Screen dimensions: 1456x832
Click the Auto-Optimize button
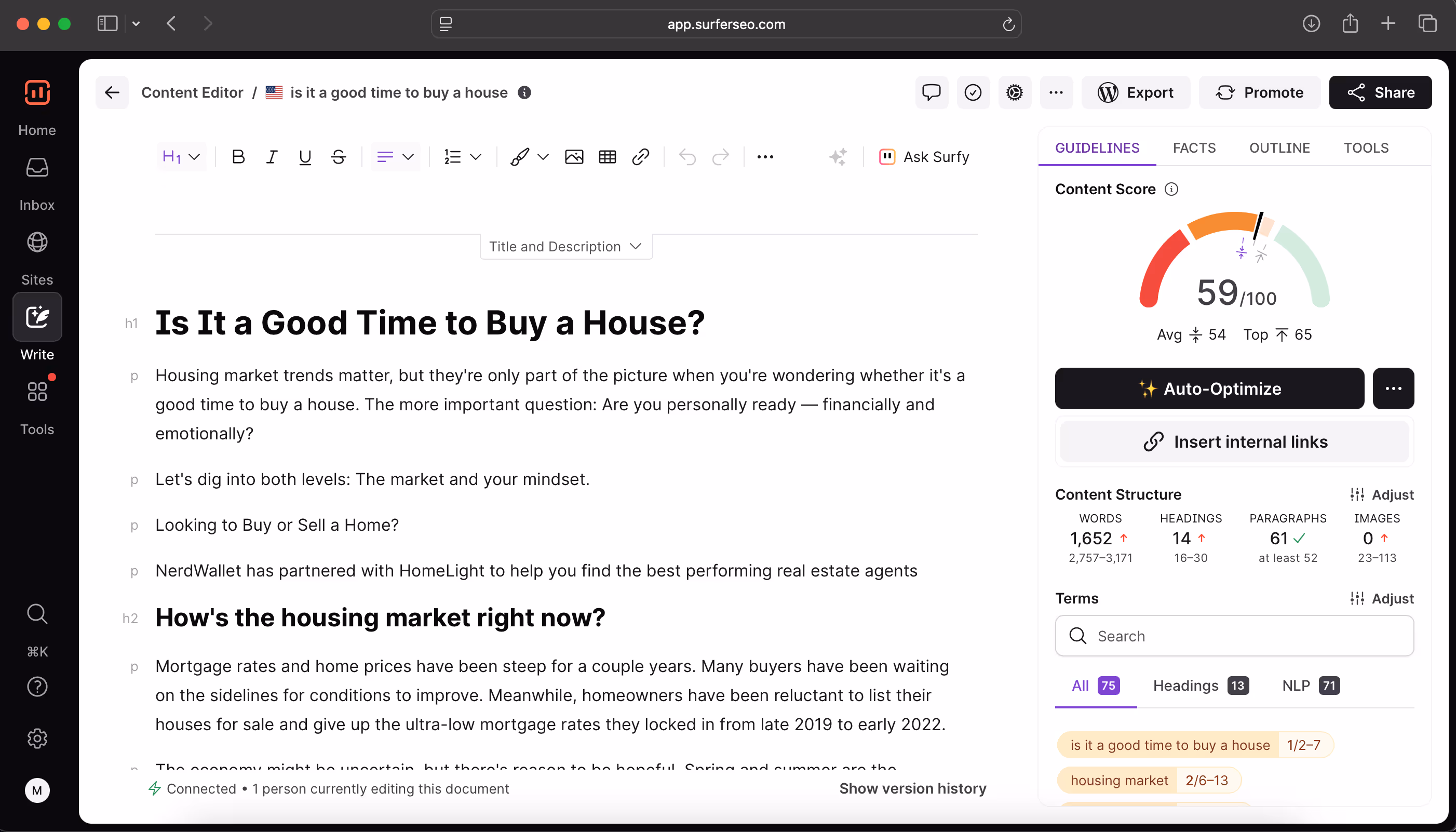1209,388
